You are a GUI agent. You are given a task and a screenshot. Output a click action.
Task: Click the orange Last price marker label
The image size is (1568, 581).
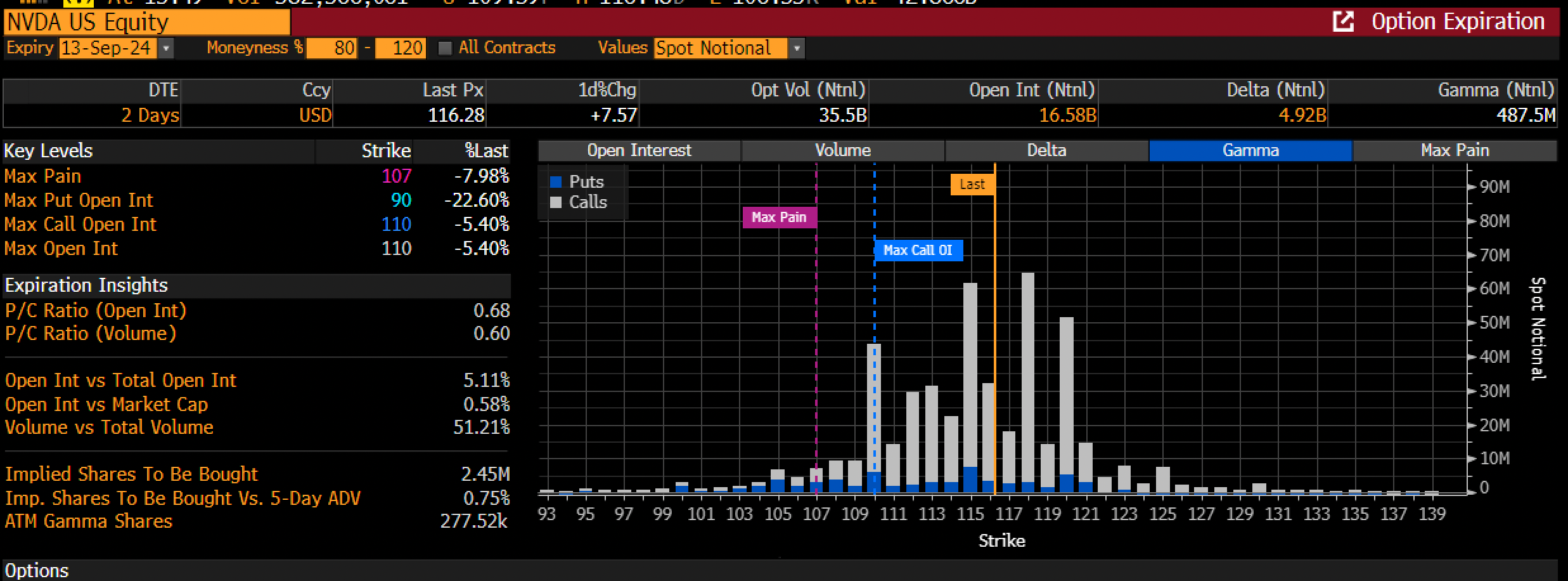click(972, 184)
